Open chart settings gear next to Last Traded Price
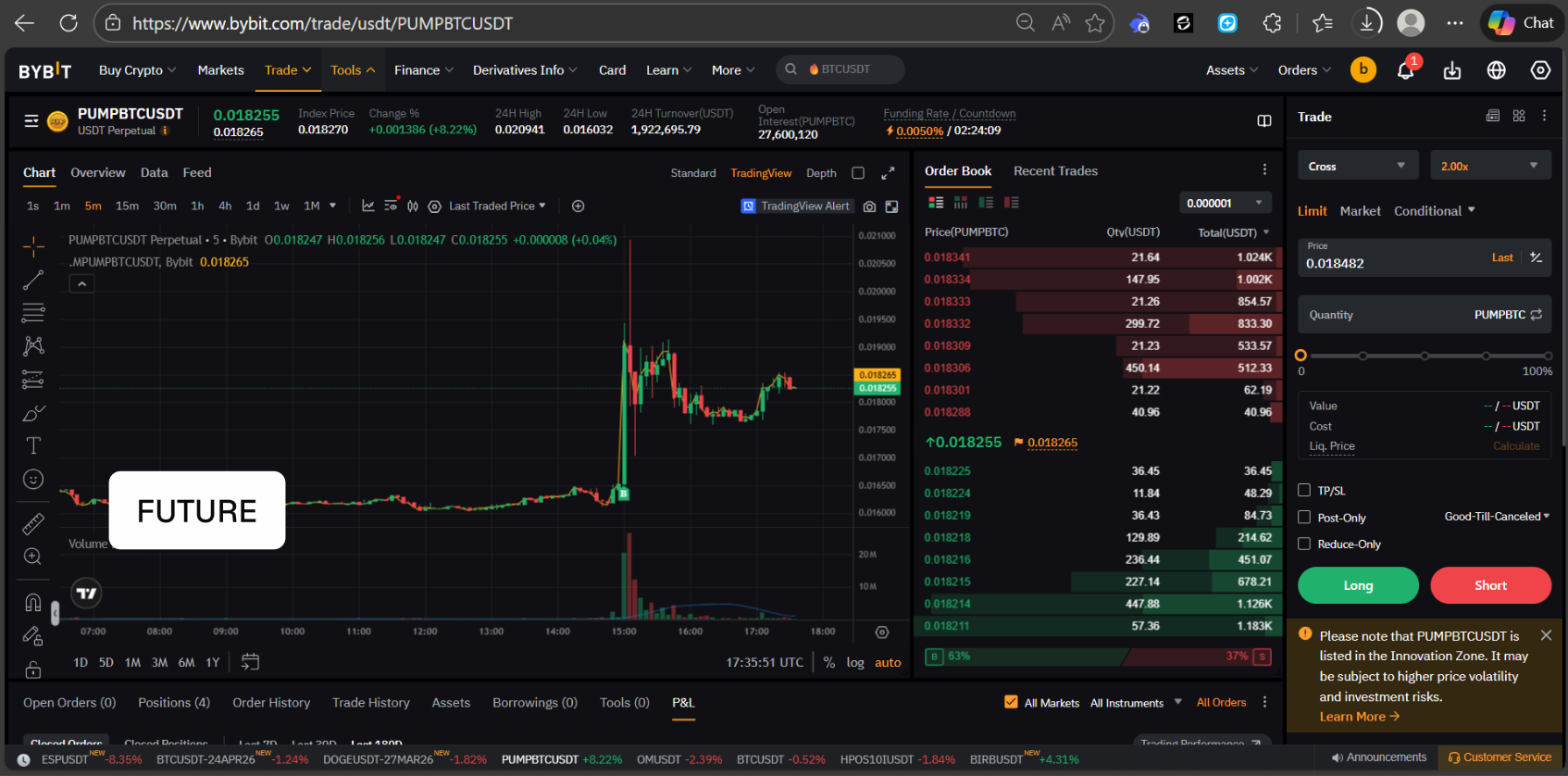Image resolution: width=1568 pixels, height=776 pixels. click(434, 206)
